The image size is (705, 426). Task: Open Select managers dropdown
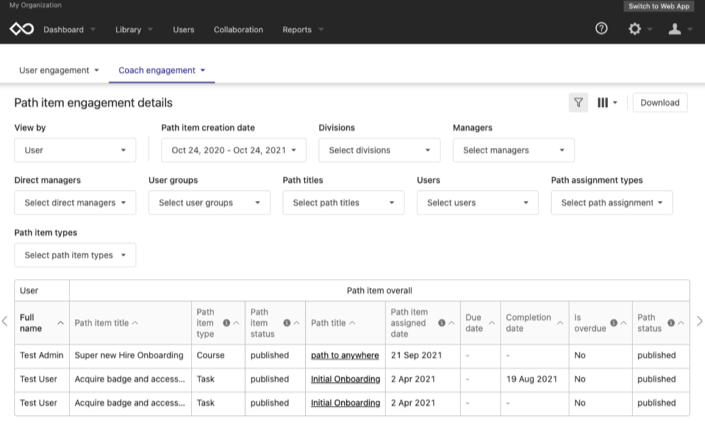pyautogui.click(x=513, y=150)
